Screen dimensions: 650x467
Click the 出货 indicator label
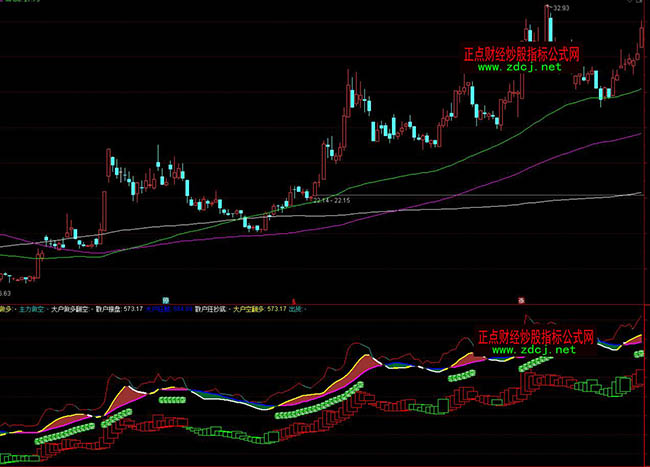tap(295, 310)
